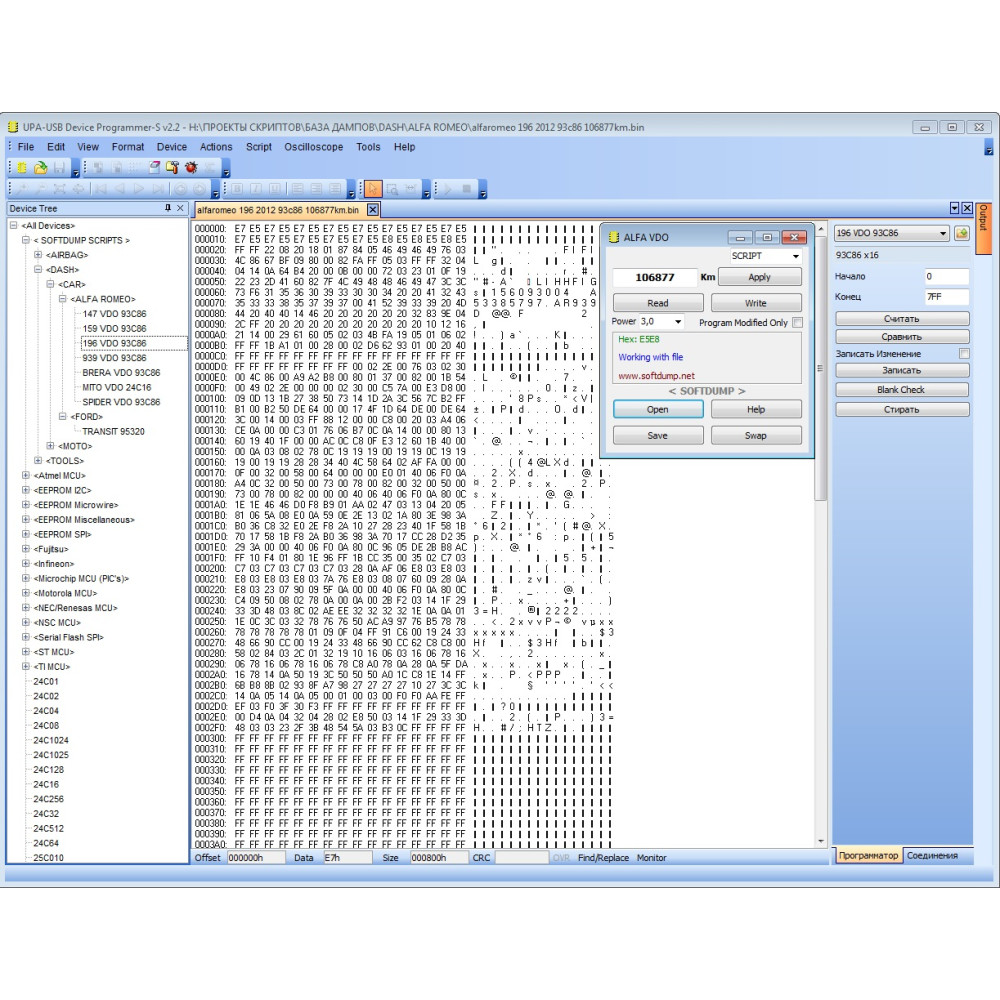Expand the AIRBAG tree node
1000x1000 pixels.
[x=38, y=255]
